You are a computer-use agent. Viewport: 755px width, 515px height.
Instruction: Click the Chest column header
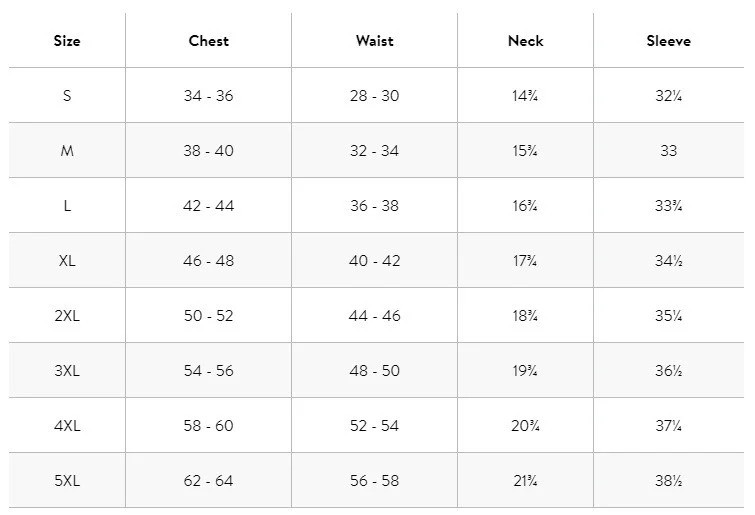(208, 41)
